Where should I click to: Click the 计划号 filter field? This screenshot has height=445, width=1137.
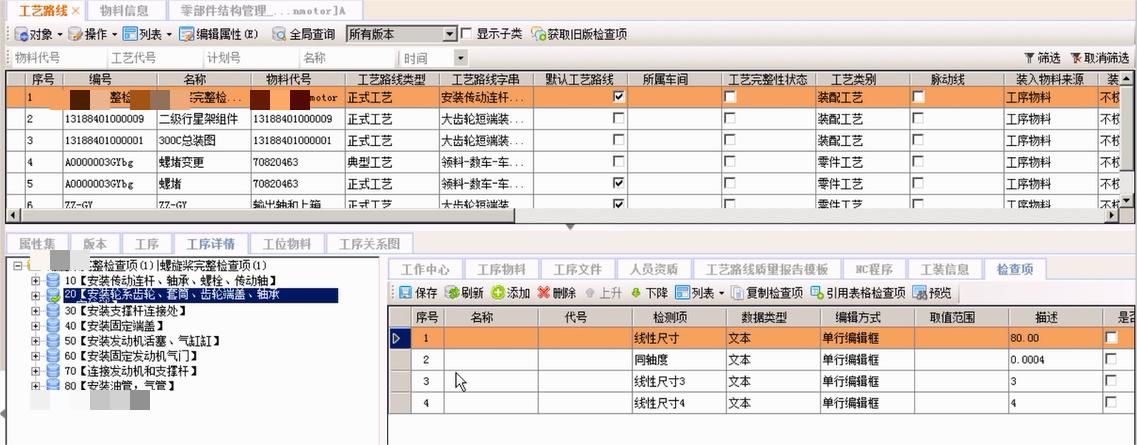[250, 58]
